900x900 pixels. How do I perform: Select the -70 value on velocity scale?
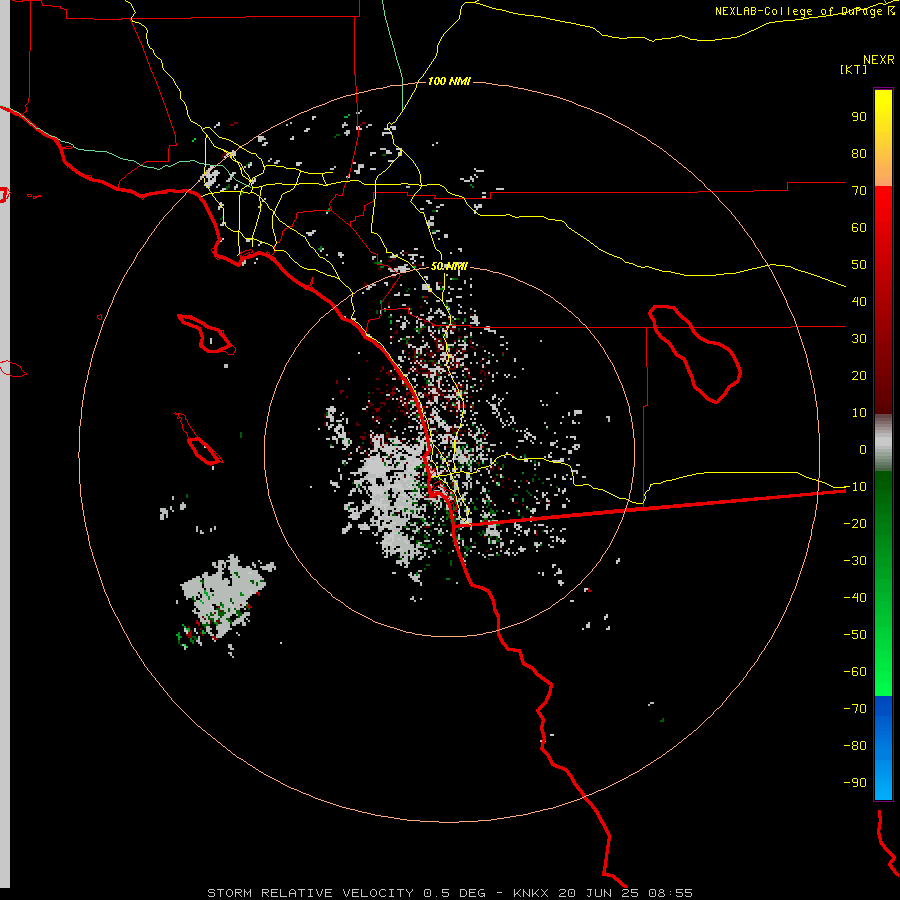point(855,709)
